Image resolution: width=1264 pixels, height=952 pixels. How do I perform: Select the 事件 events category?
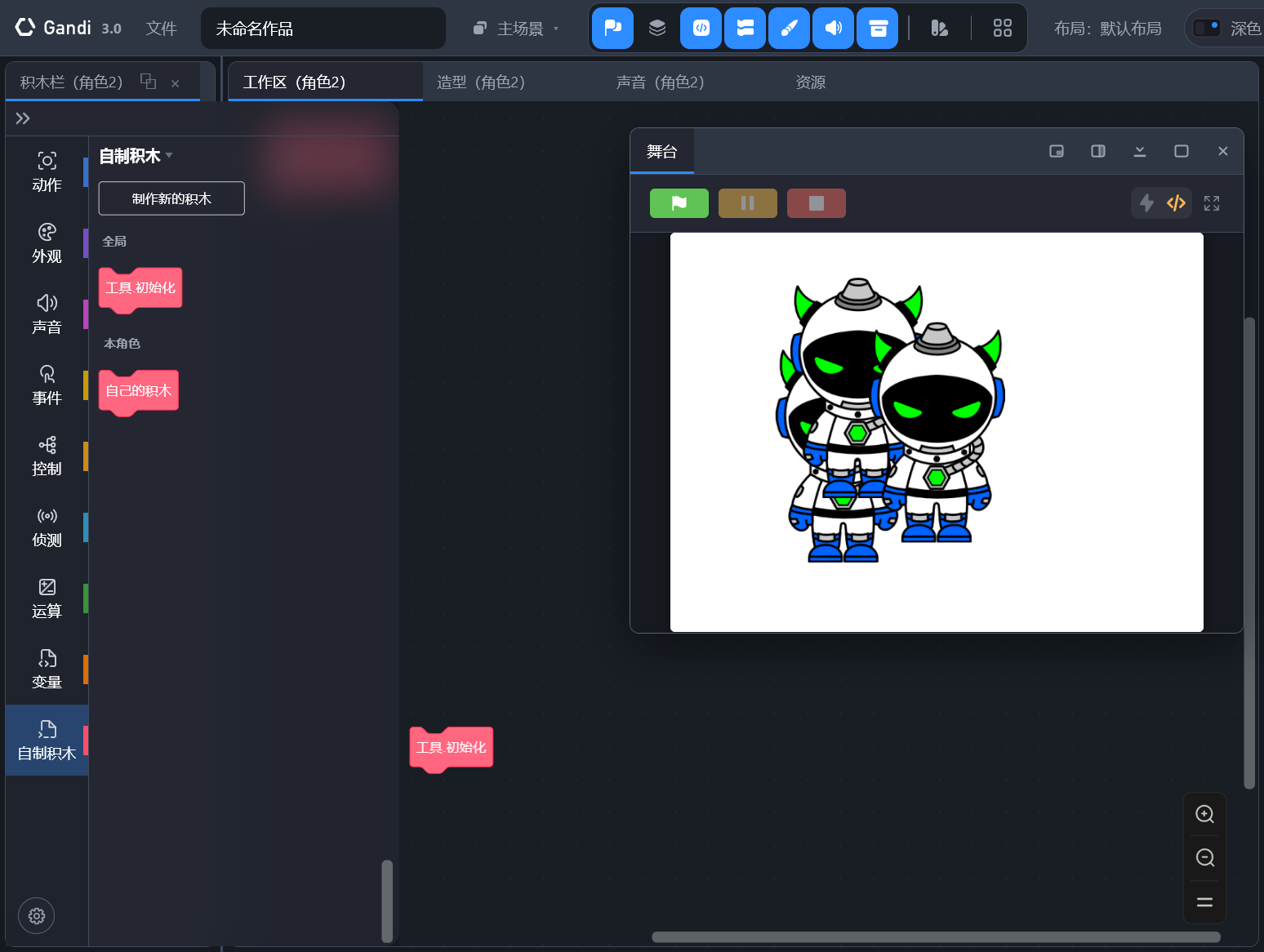point(47,385)
